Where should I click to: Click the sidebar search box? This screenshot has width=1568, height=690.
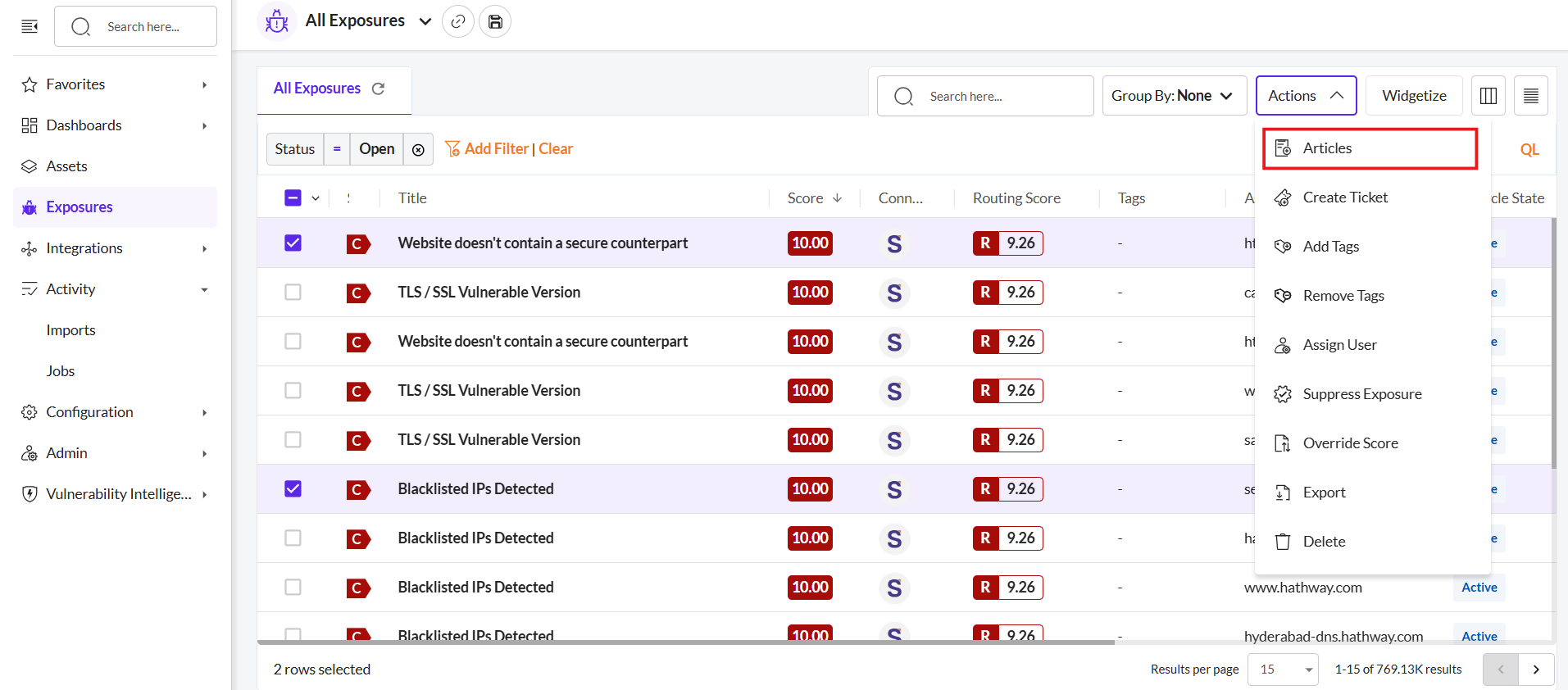pyautogui.click(x=135, y=27)
